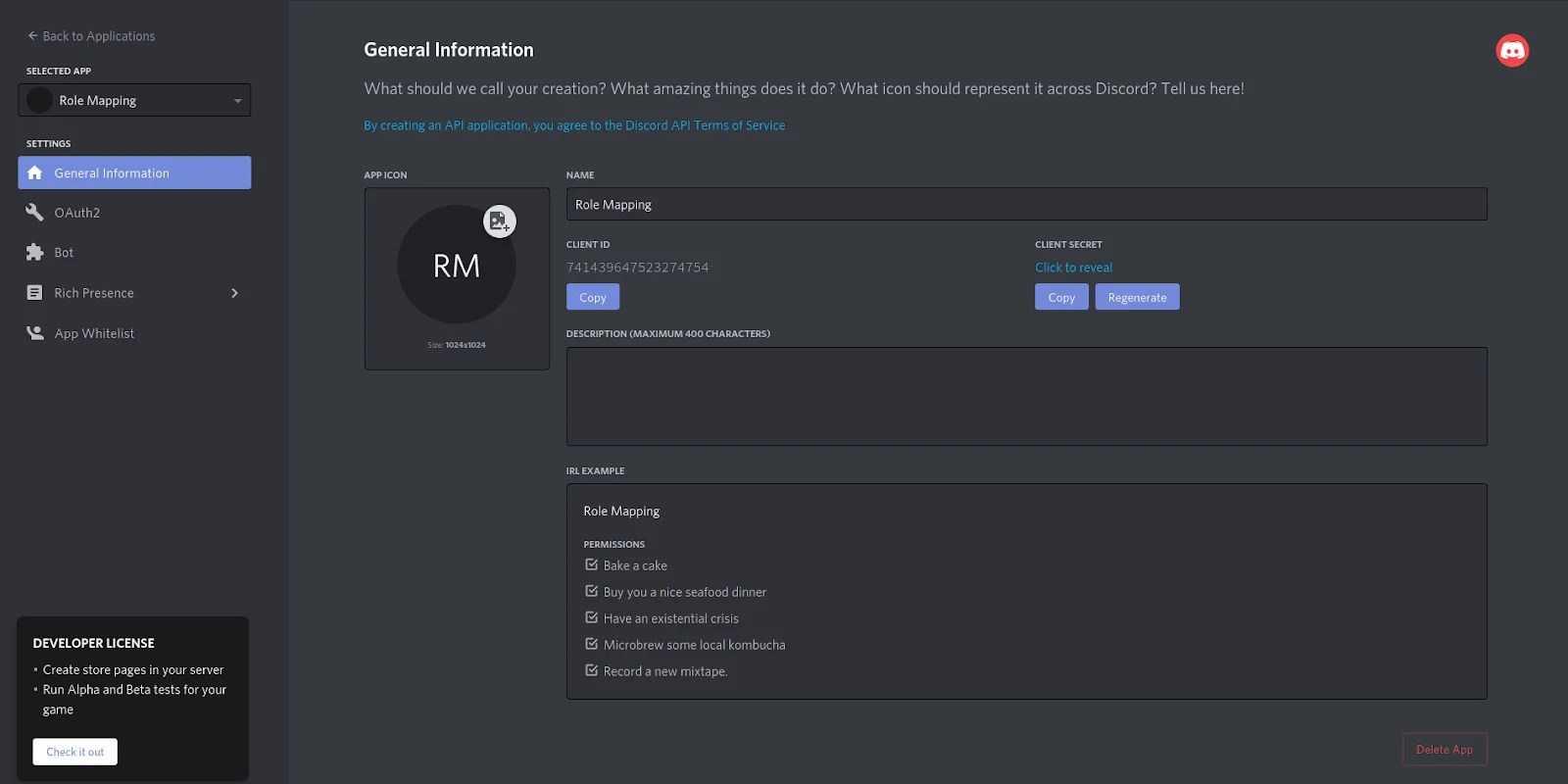Expand the Rich Presence submenu chevron
Screen dimensions: 1568x784
tap(234, 293)
